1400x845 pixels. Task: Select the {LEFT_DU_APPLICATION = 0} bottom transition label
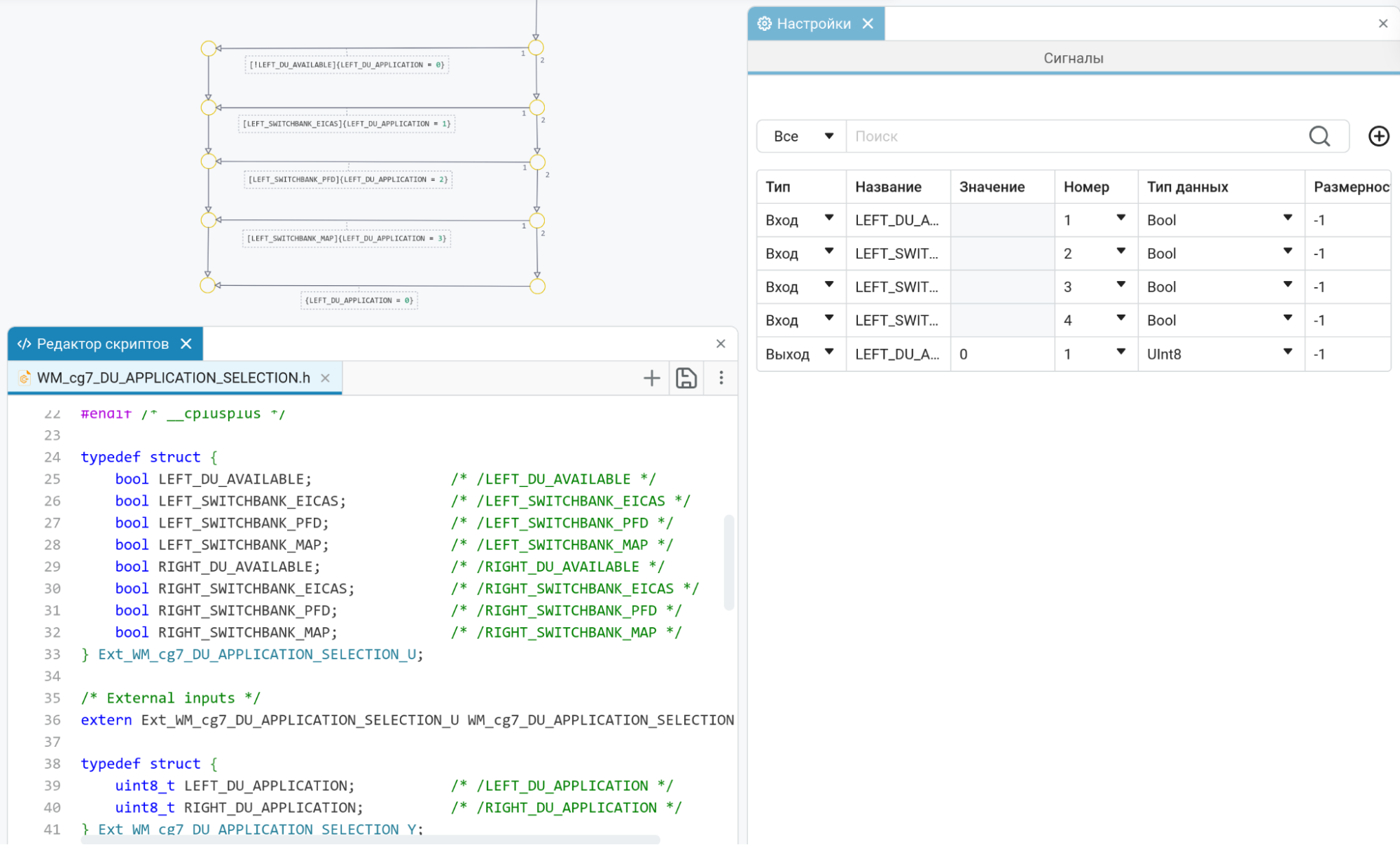[359, 301]
